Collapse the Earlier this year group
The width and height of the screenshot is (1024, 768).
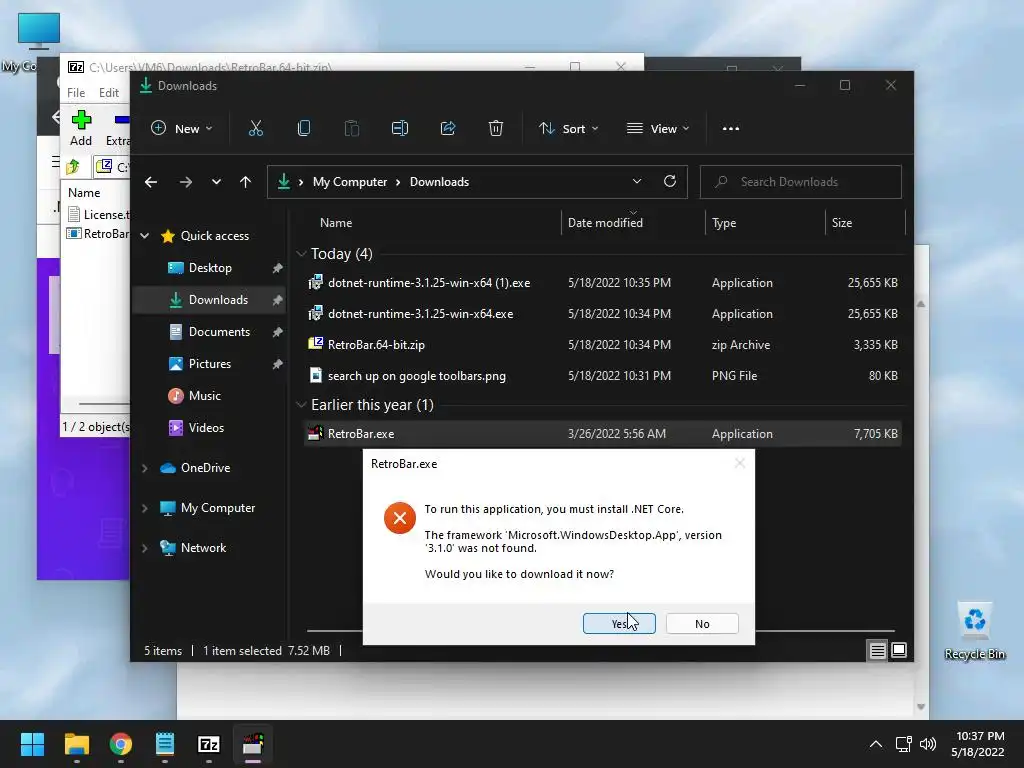click(301, 405)
